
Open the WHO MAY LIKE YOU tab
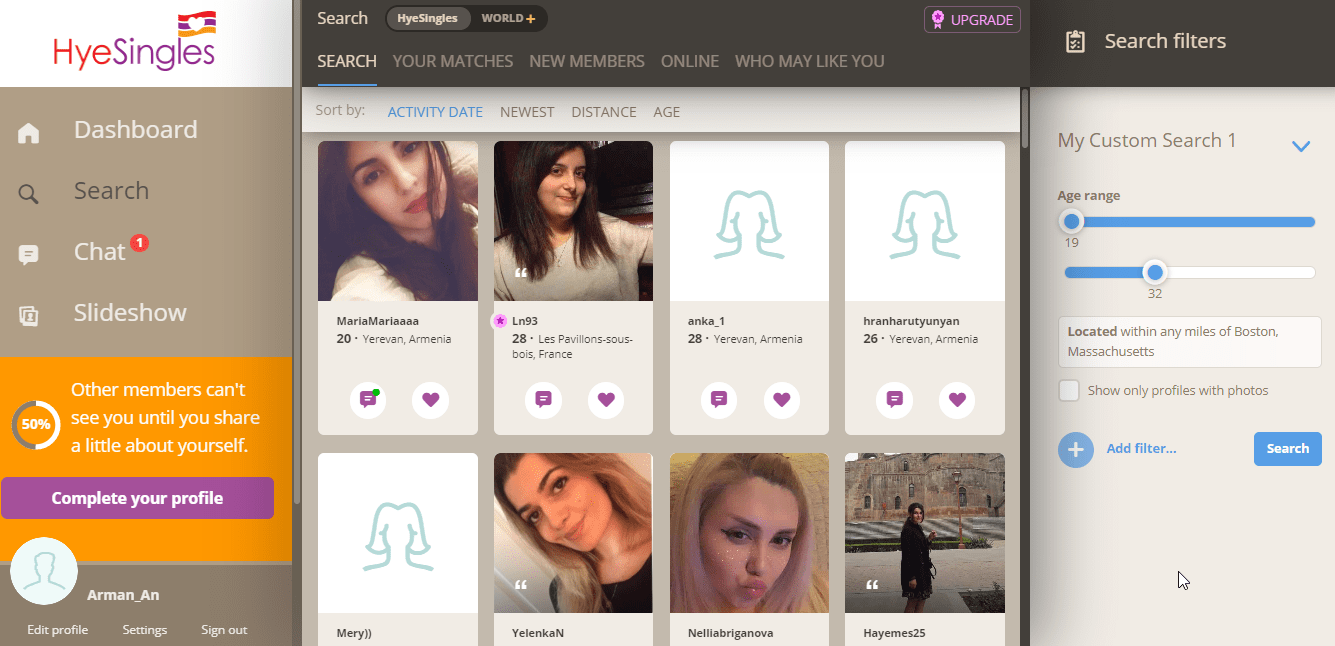point(810,61)
